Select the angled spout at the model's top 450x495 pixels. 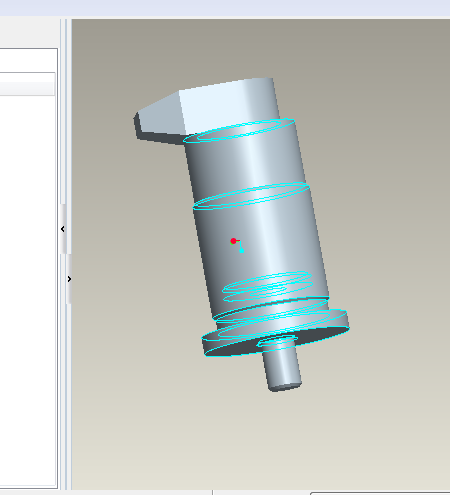coord(160,117)
